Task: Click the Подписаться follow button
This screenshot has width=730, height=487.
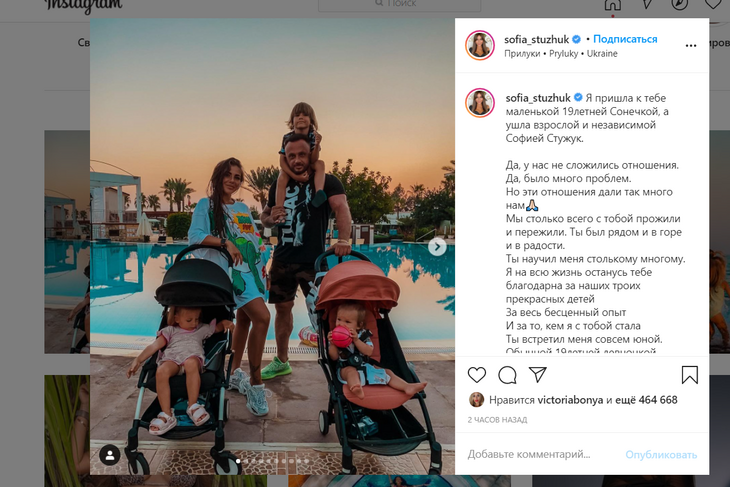Action: point(625,39)
